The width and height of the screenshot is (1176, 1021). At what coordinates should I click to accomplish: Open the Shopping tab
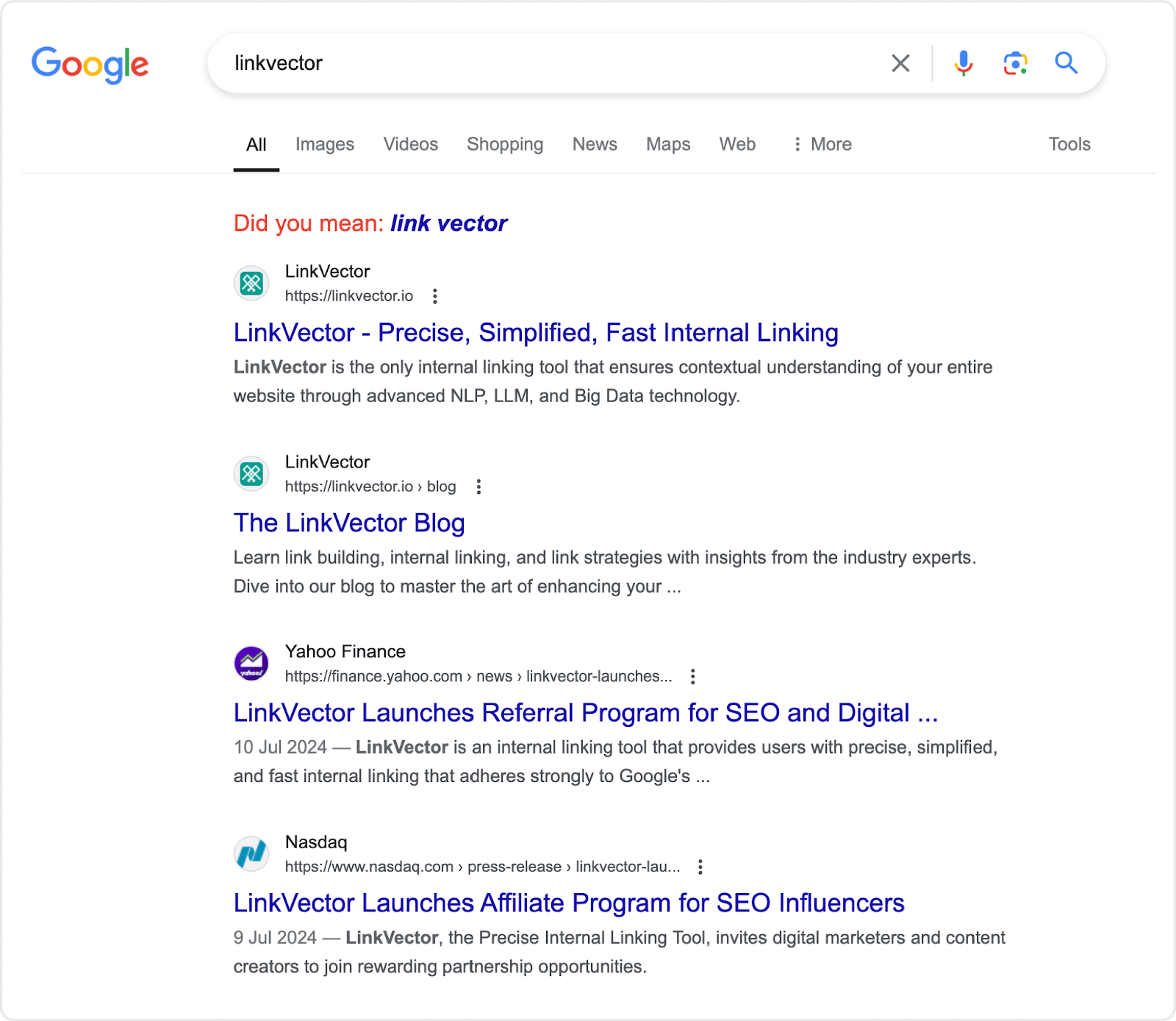click(x=505, y=145)
